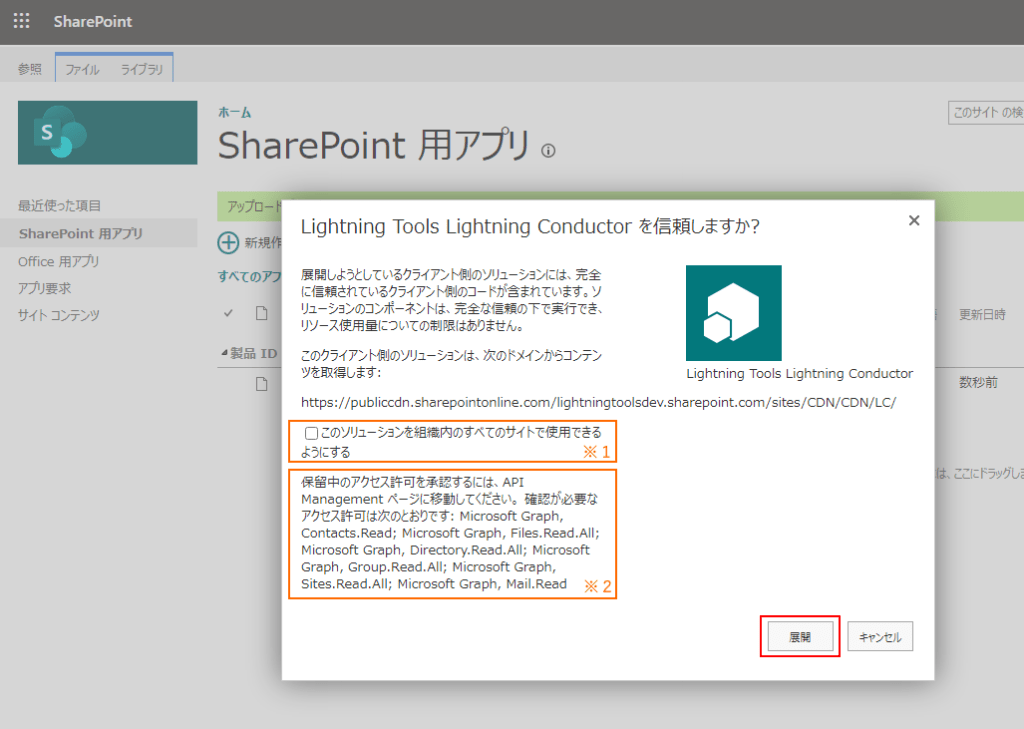Switch to the ファイル ribbon tab
The image size is (1024, 729).
pyautogui.click(x=82, y=69)
